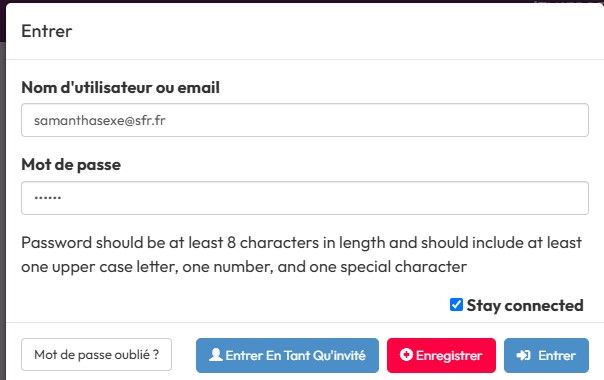Click the Entrer dialog title

pyautogui.click(x=47, y=31)
